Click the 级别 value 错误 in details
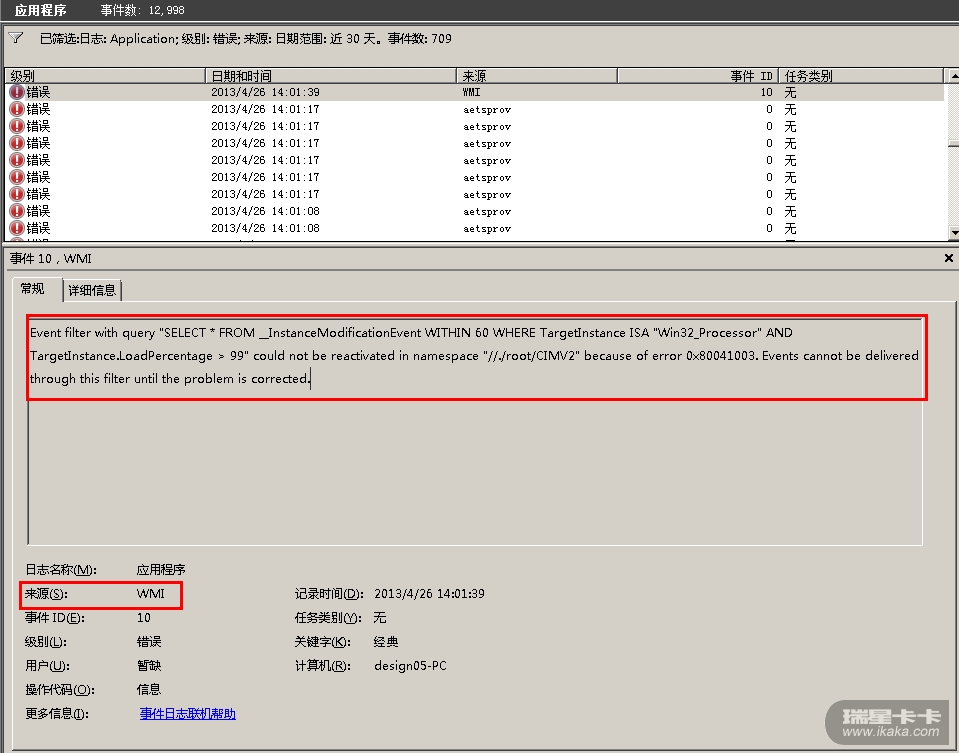 coord(149,642)
